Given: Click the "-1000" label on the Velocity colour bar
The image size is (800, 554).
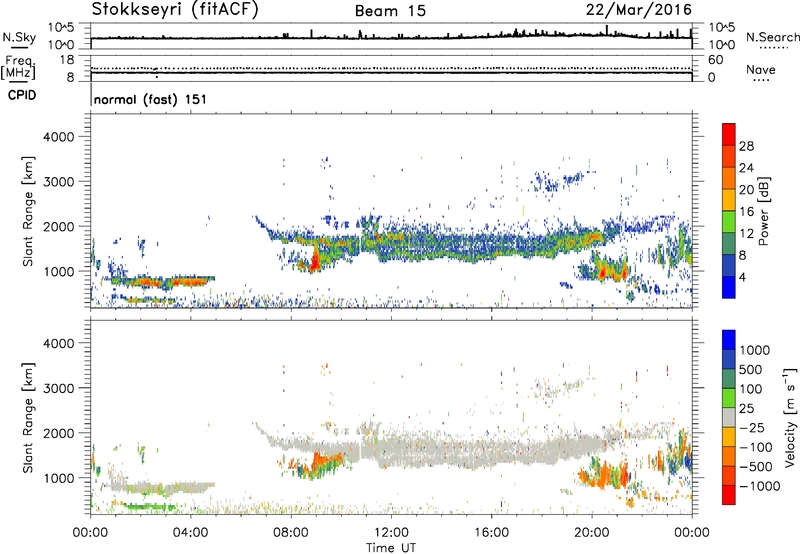Looking at the screenshot, I should click(759, 486).
